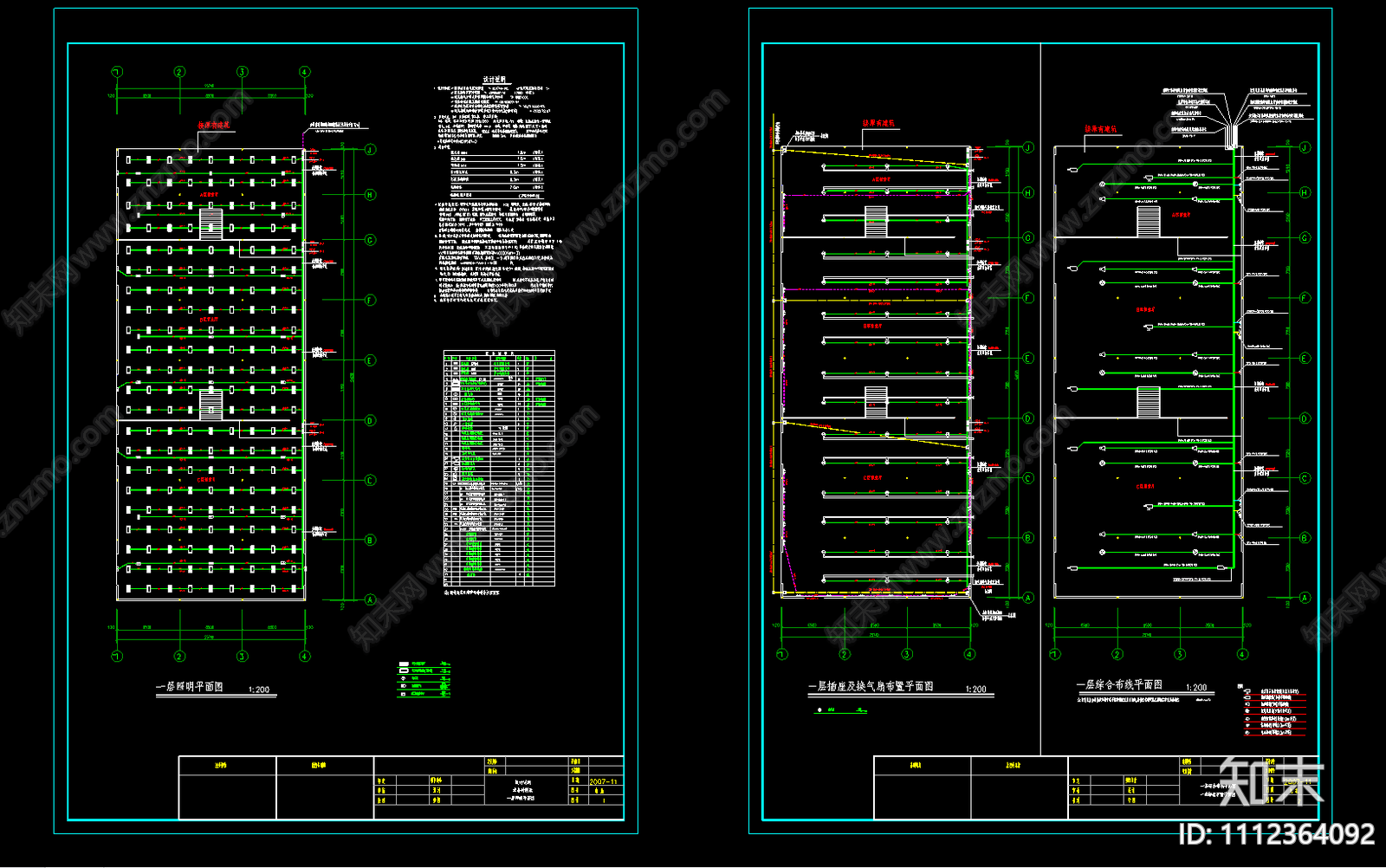Select axis bubble G of the lighting plan

point(370,240)
